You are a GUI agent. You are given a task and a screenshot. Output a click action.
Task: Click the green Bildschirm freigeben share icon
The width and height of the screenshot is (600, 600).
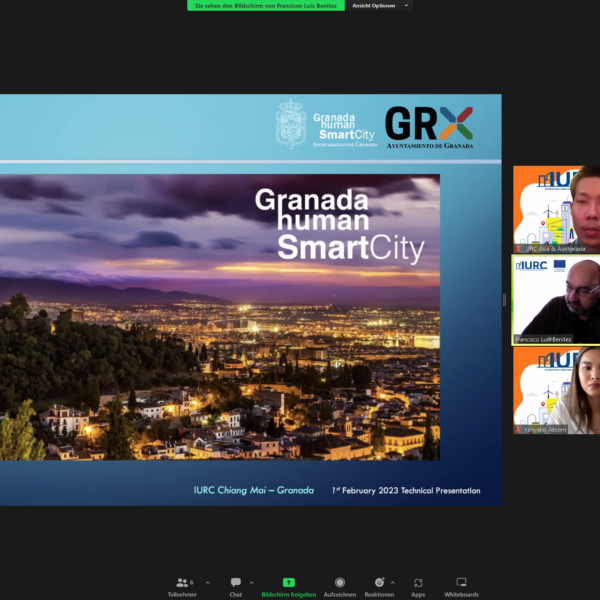click(289, 582)
